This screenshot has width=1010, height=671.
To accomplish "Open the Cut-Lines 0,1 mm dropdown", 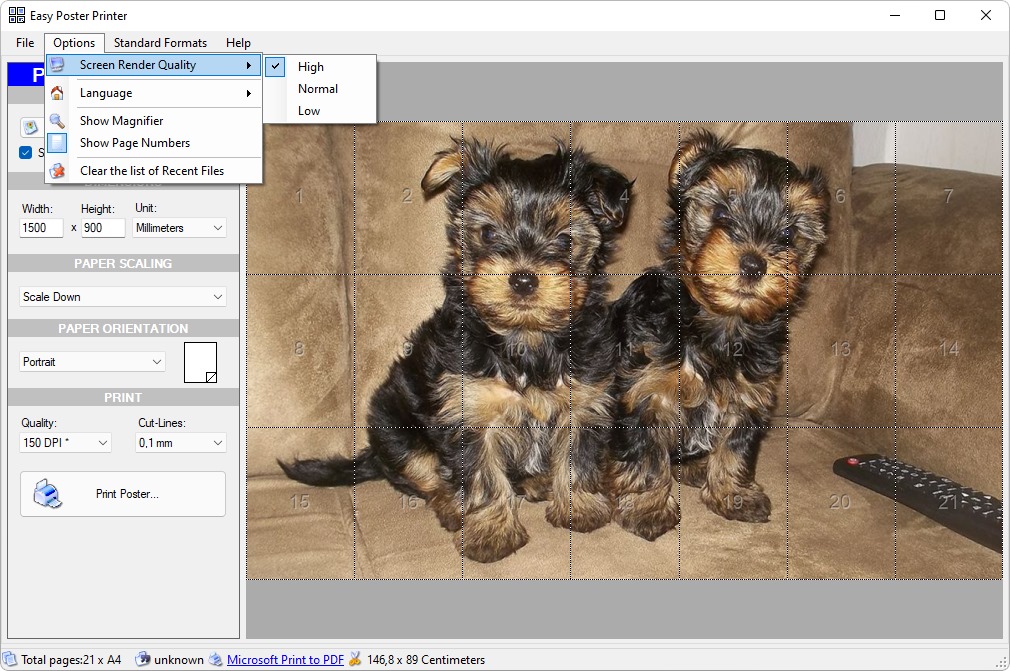I will (x=181, y=442).
